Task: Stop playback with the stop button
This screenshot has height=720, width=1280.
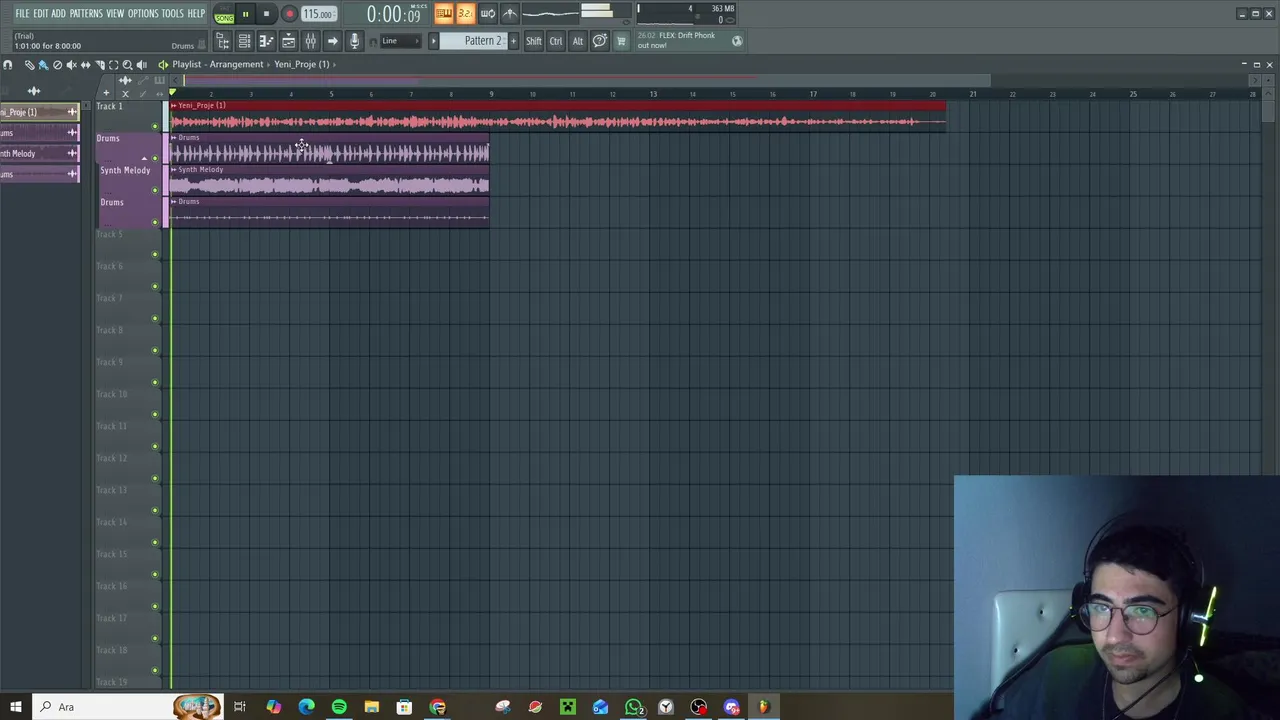Action: tap(266, 14)
